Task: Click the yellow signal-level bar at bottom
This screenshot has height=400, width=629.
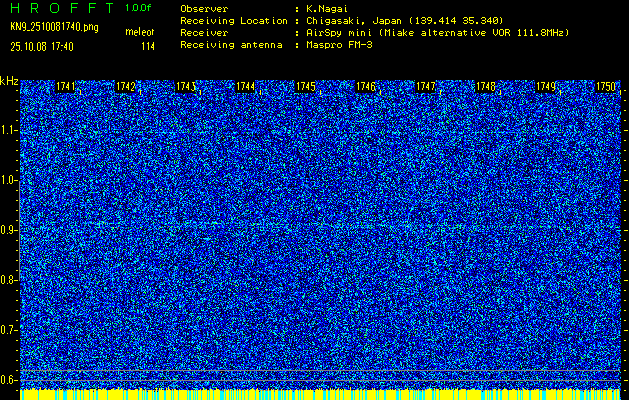Action: [320, 394]
